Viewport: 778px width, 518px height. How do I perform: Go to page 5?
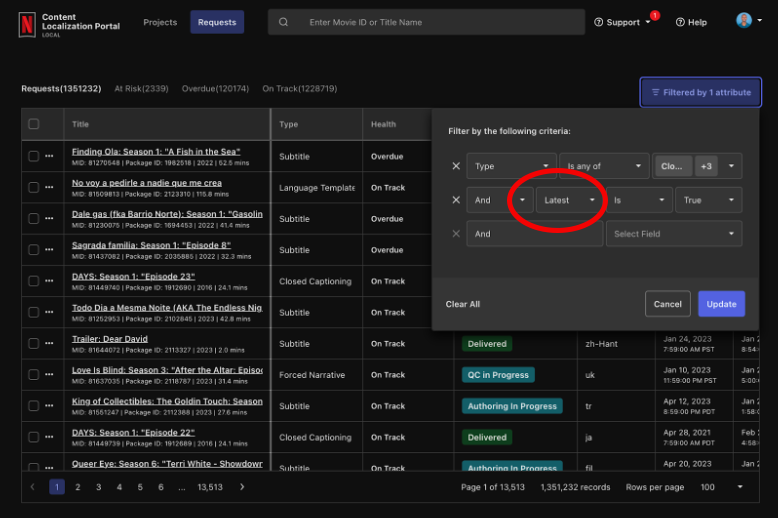pos(140,487)
